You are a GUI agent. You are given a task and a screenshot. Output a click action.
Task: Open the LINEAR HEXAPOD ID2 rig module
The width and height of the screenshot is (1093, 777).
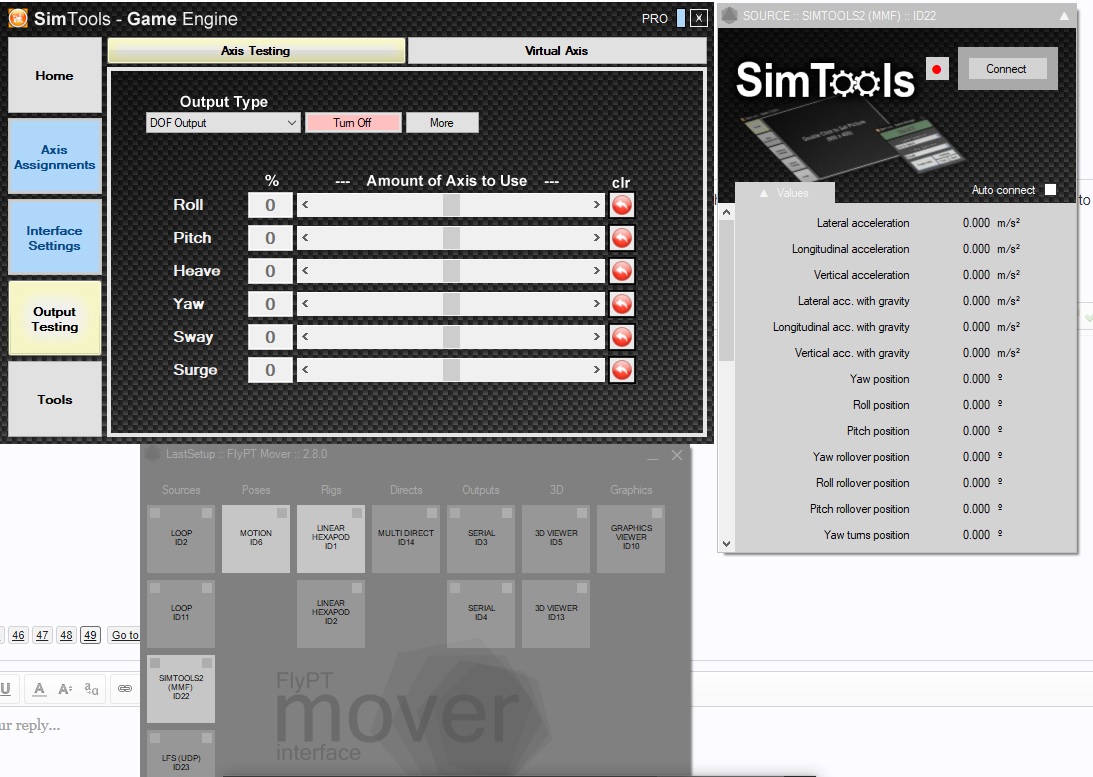[330, 613]
